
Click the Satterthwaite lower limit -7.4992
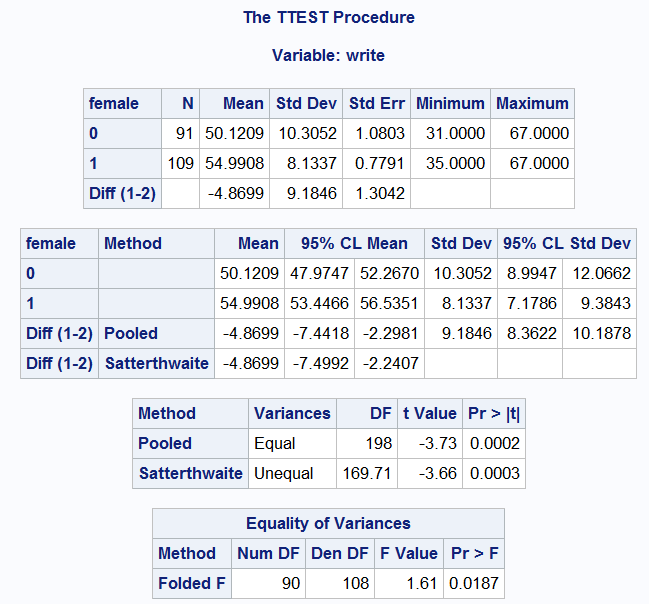pos(321,363)
